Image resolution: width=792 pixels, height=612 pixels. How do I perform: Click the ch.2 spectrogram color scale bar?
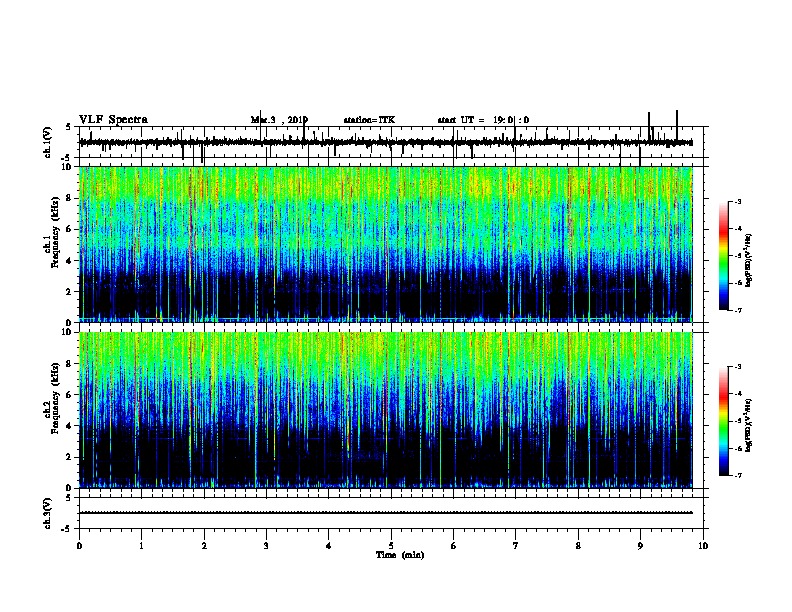pos(723,421)
